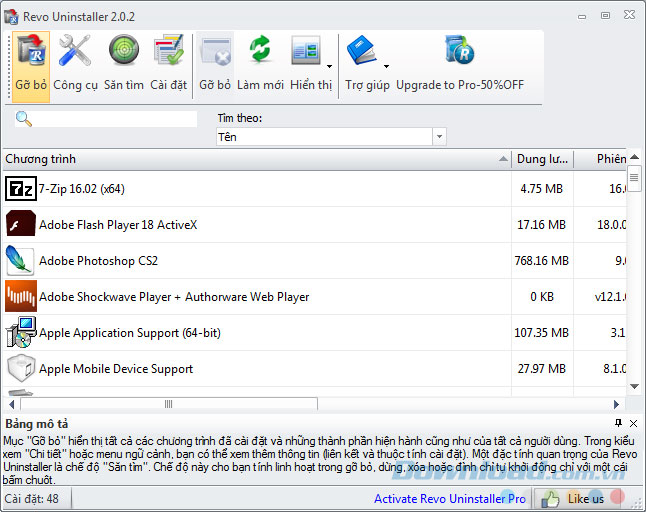This screenshot has height=512, width=646.
Task: Select Apple Application Support (64-bit) row
Action: click(315, 332)
